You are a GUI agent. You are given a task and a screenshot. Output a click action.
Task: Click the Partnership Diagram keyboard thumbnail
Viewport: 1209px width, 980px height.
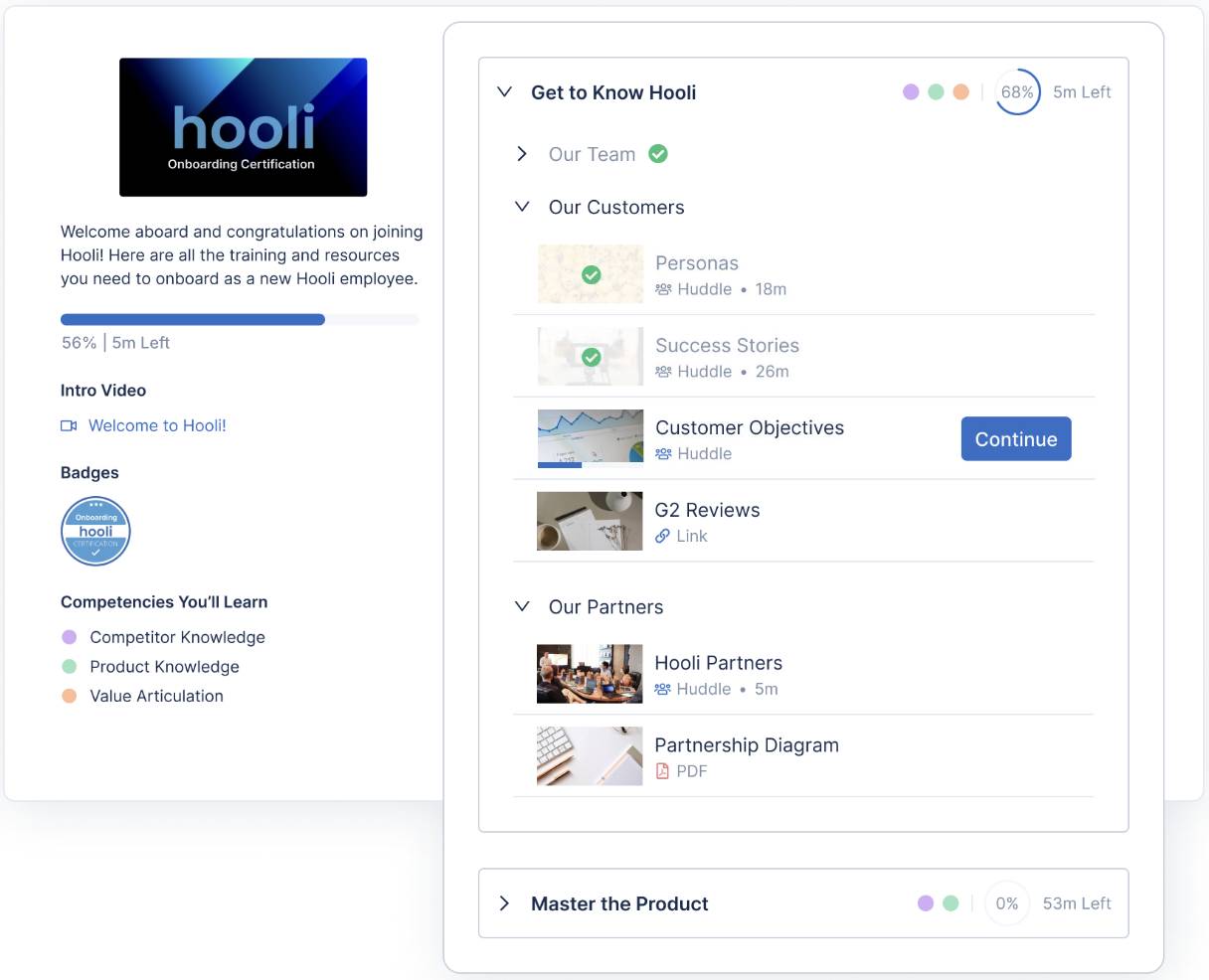[590, 755]
